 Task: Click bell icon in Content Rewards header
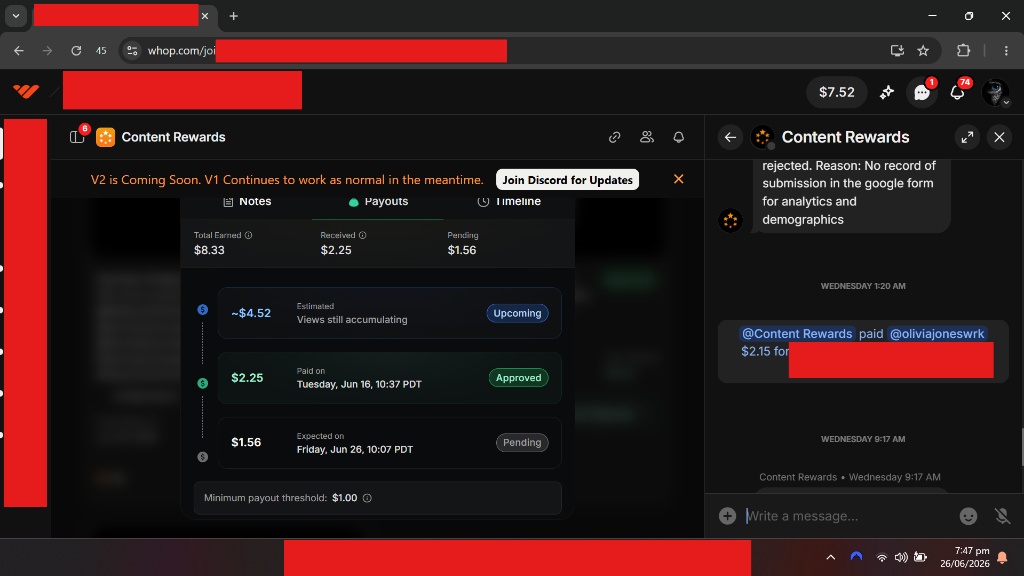click(x=679, y=137)
